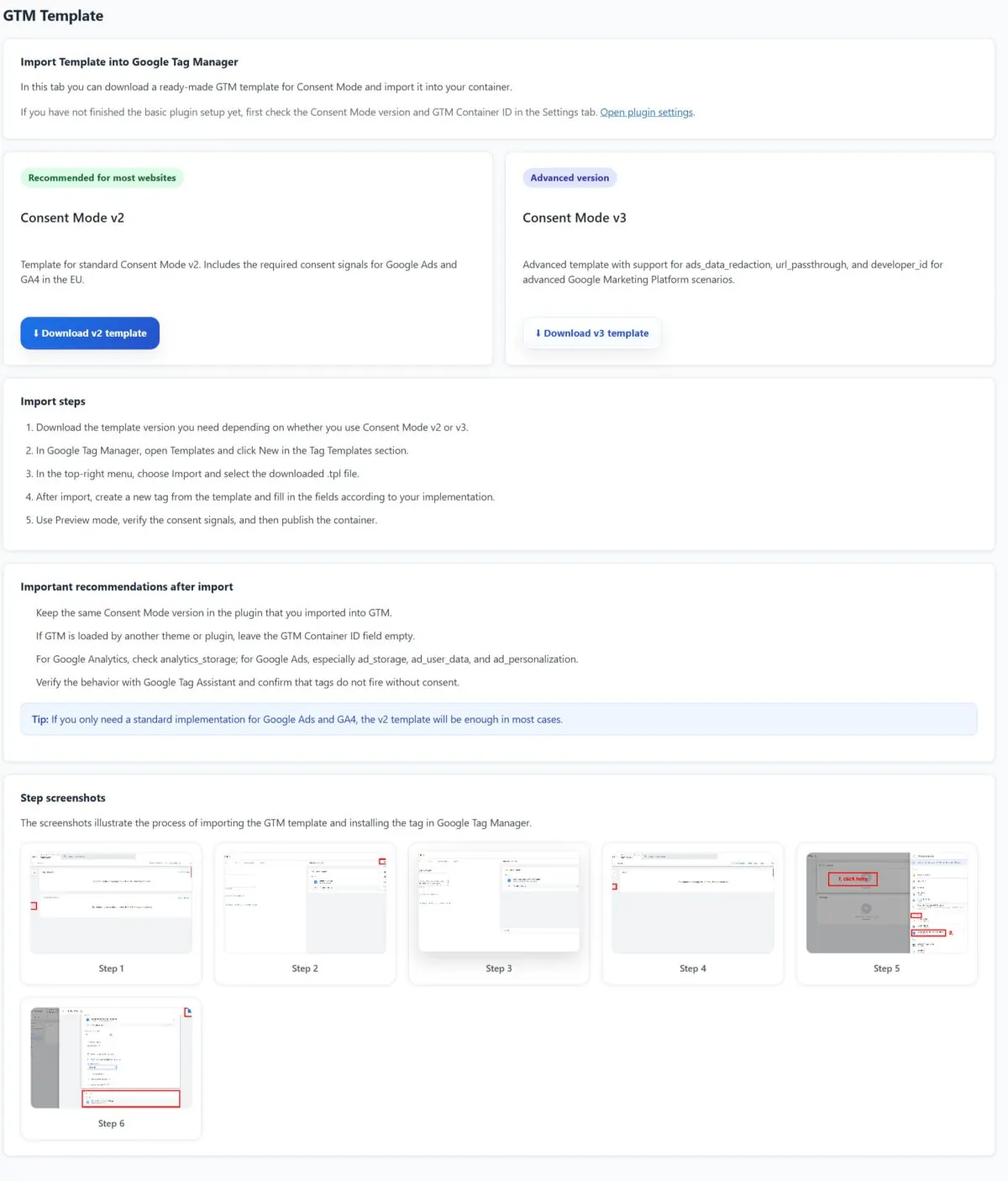Image resolution: width=1008 pixels, height=1181 pixels.
Task: Click the 'Step 3' caption label
Action: [x=499, y=968]
